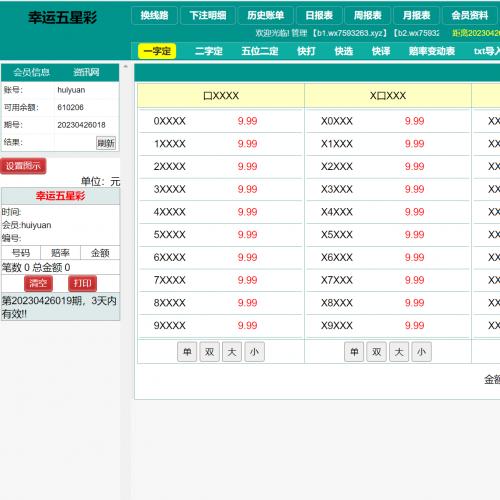This screenshot has width=500, height=500.
Task: Clear the bet slip with 清空
Action: point(38,283)
